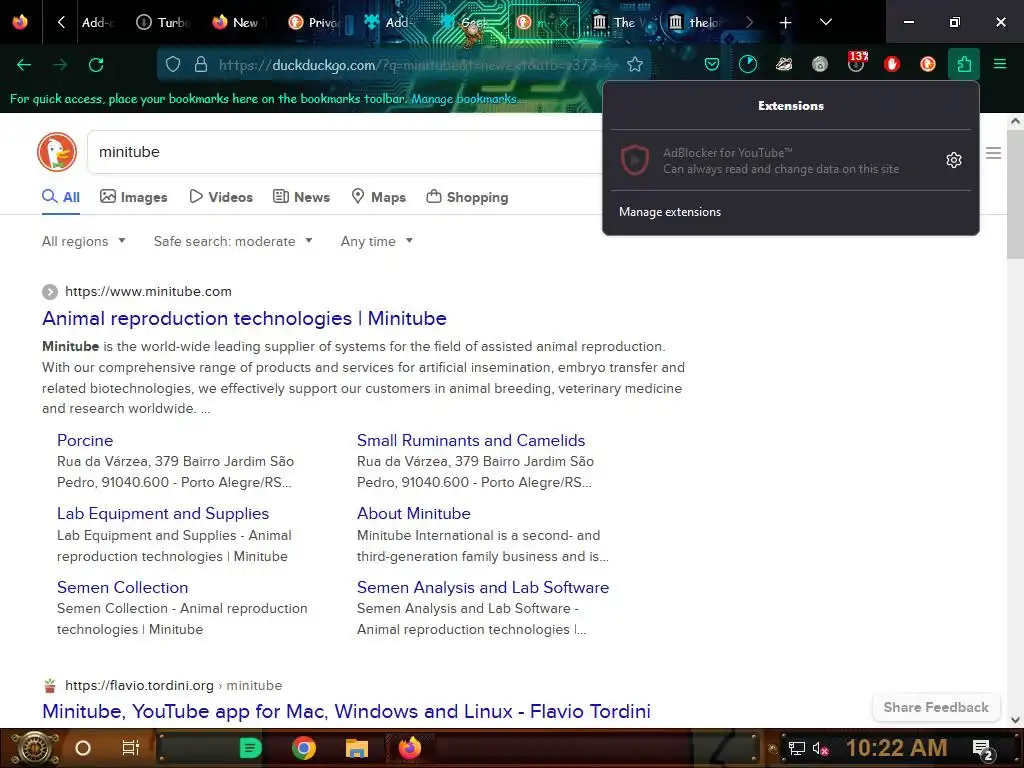Click the DuckDuckGo duck logo
This screenshot has width=1024, height=768.
pos(57,152)
